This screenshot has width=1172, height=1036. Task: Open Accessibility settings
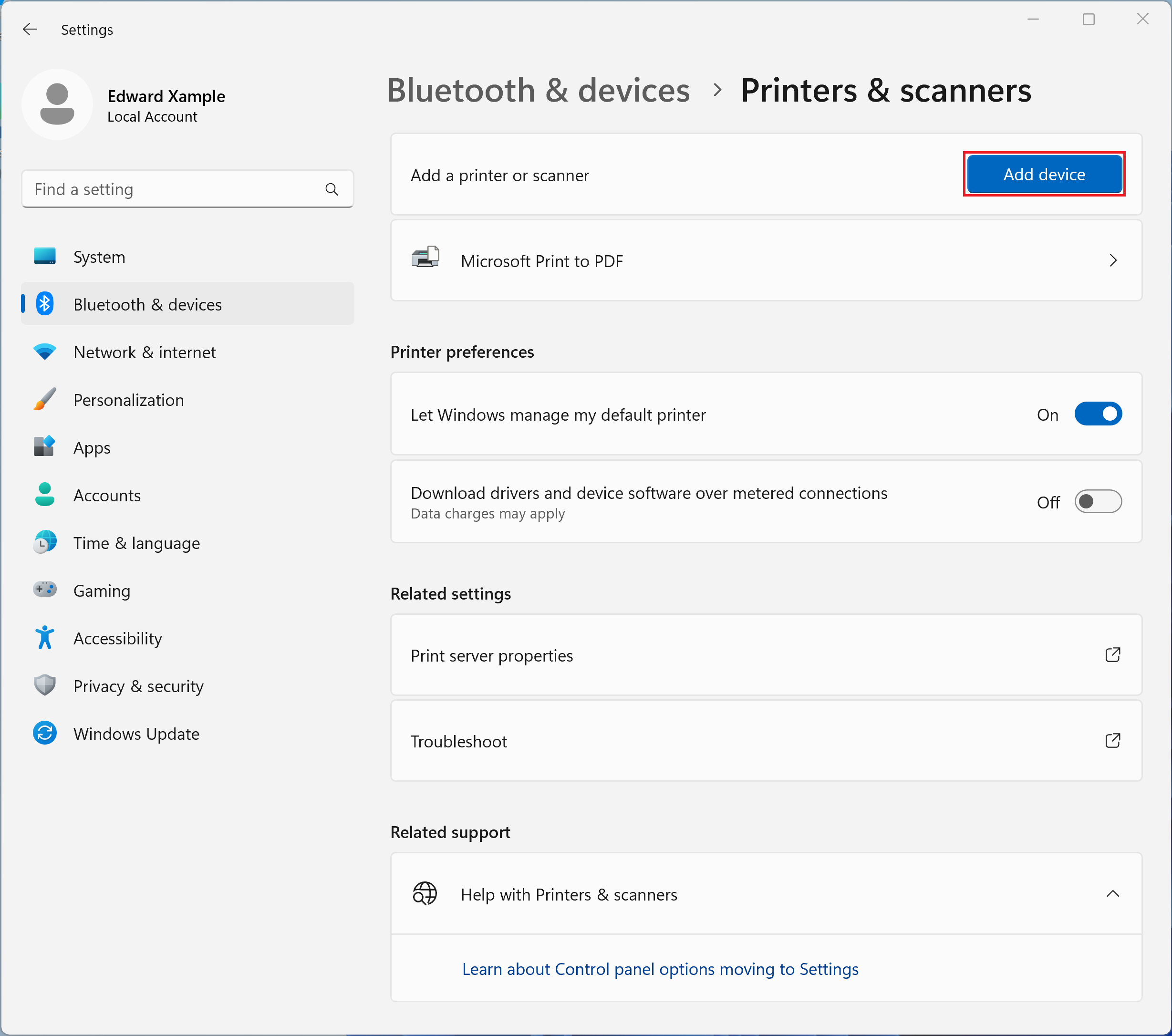click(x=187, y=638)
